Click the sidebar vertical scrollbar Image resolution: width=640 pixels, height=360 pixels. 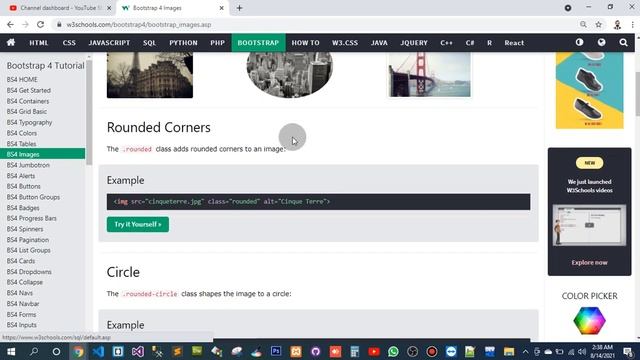[89, 112]
